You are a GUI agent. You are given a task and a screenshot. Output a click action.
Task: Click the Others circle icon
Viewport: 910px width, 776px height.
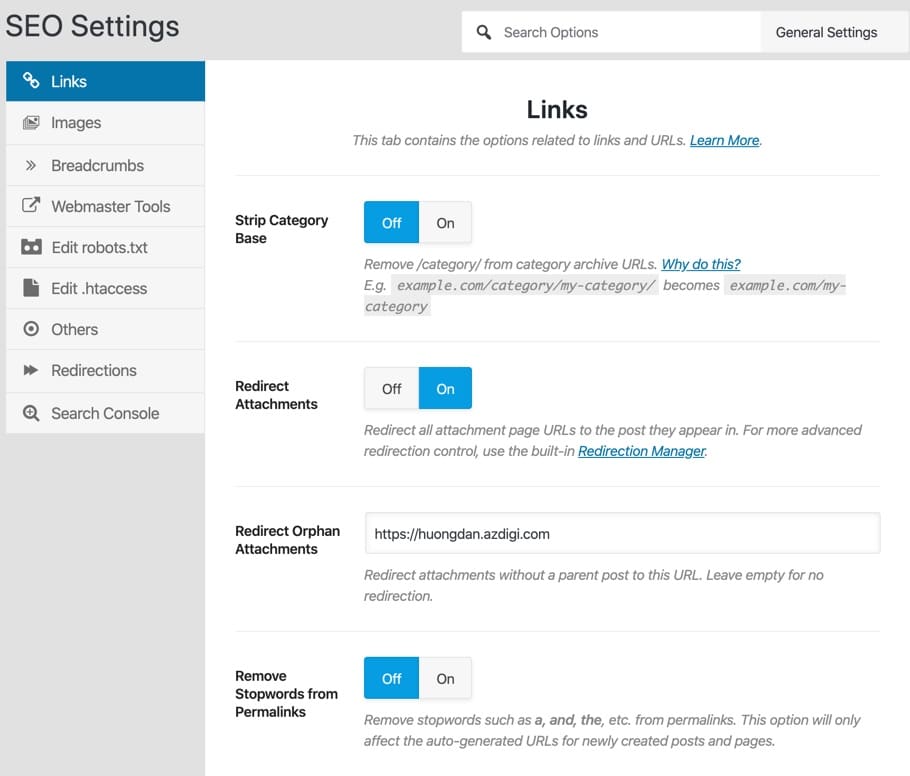coord(31,329)
